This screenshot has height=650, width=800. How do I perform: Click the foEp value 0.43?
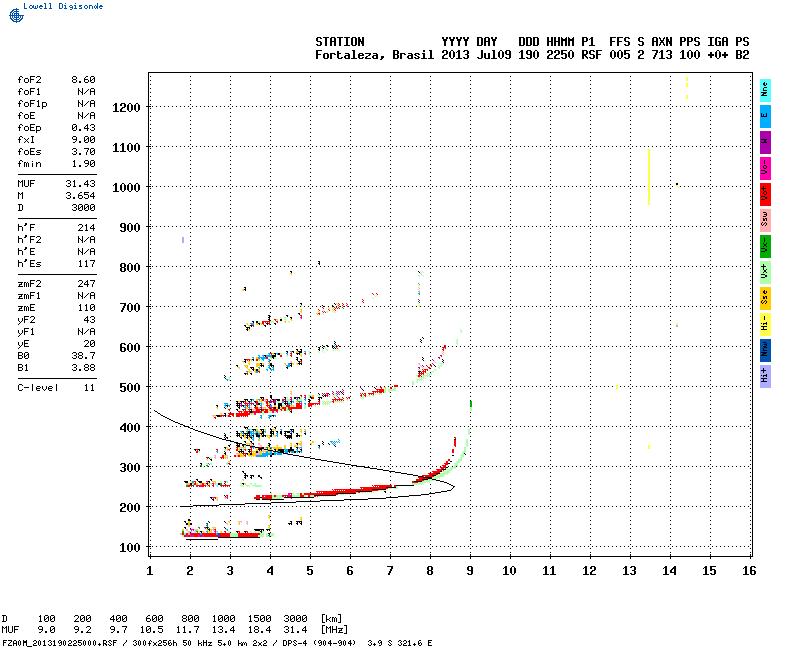pyautogui.click(x=83, y=128)
